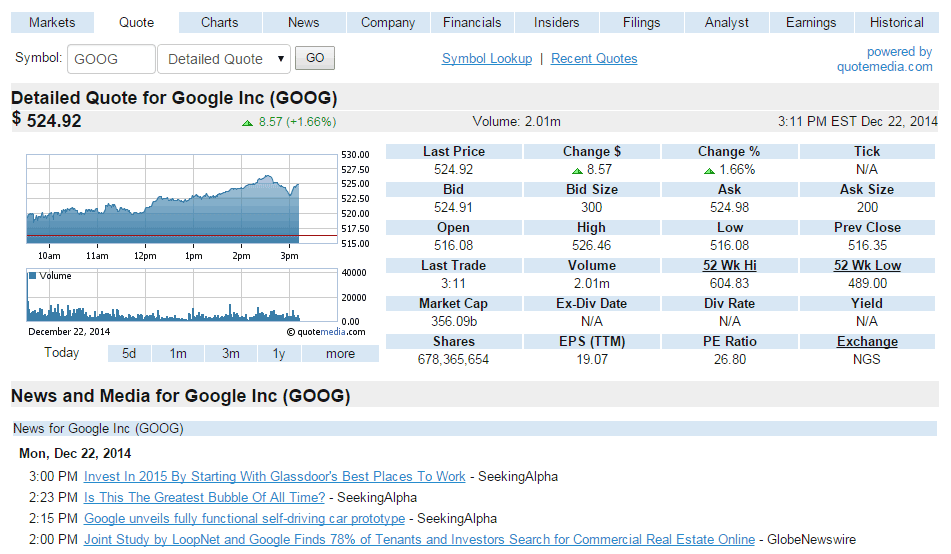Viewport: 951px width, 554px height.
Task: Click the High value 526.46
Action: (x=591, y=246)
